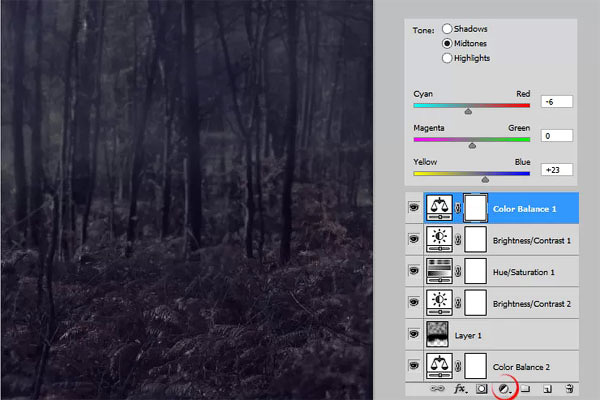This screenshot has width=600, height=400.
Task: Select the Brightness/Contrast 2 layer mask
Action: point(476,303)
